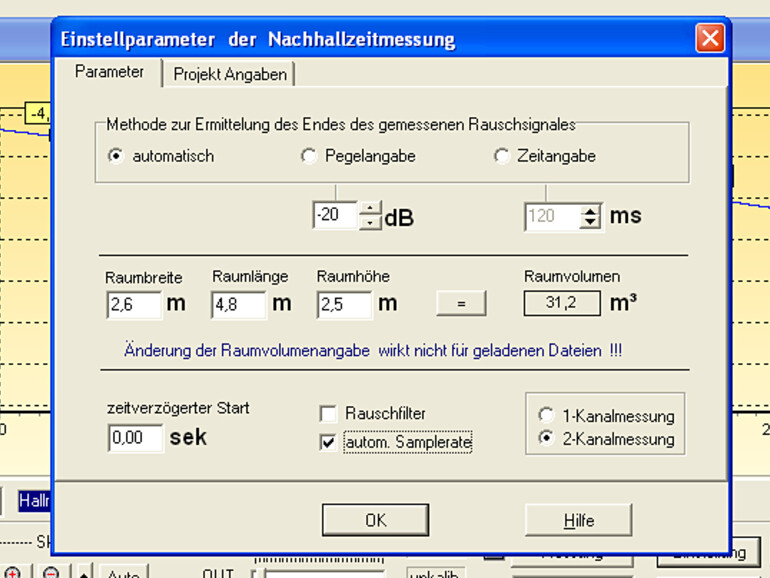Increase the ms value with up arrow
The width and height of the screenshot is (770, 578).
(590, 210)
